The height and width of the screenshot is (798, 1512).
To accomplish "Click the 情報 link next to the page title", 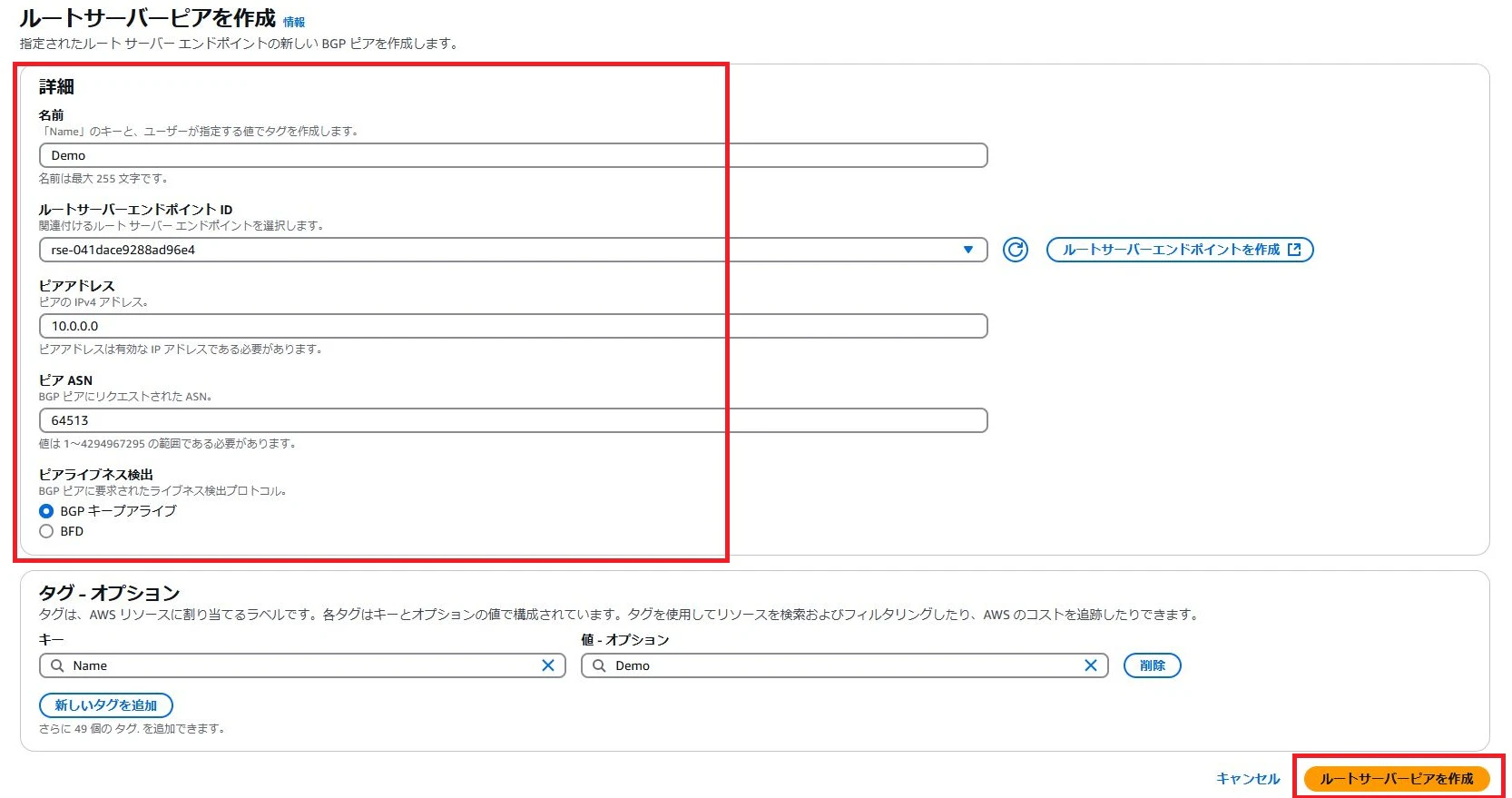I will pos(294,23).
